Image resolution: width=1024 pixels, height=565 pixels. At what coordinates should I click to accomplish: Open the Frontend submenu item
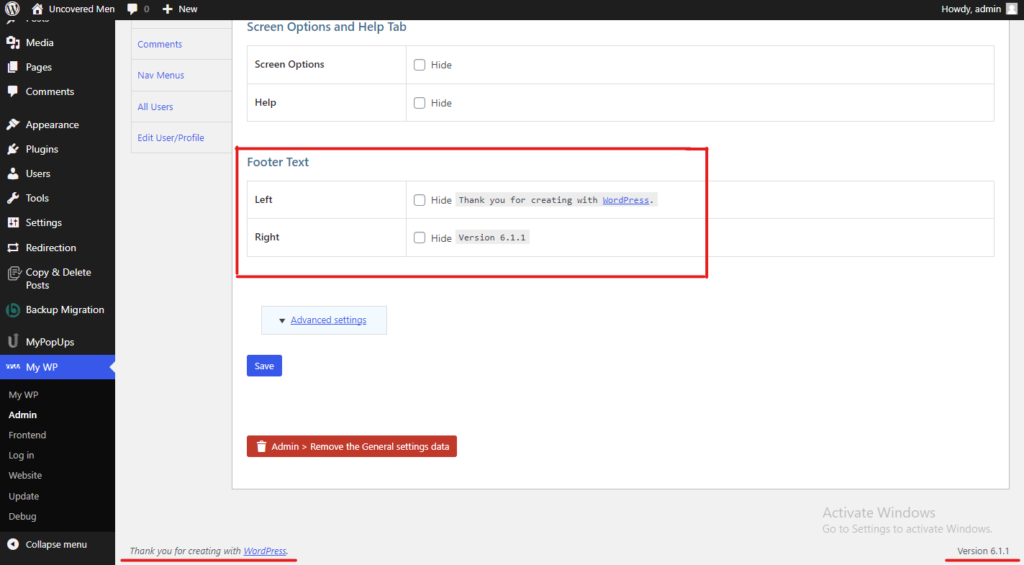[27, 435]
